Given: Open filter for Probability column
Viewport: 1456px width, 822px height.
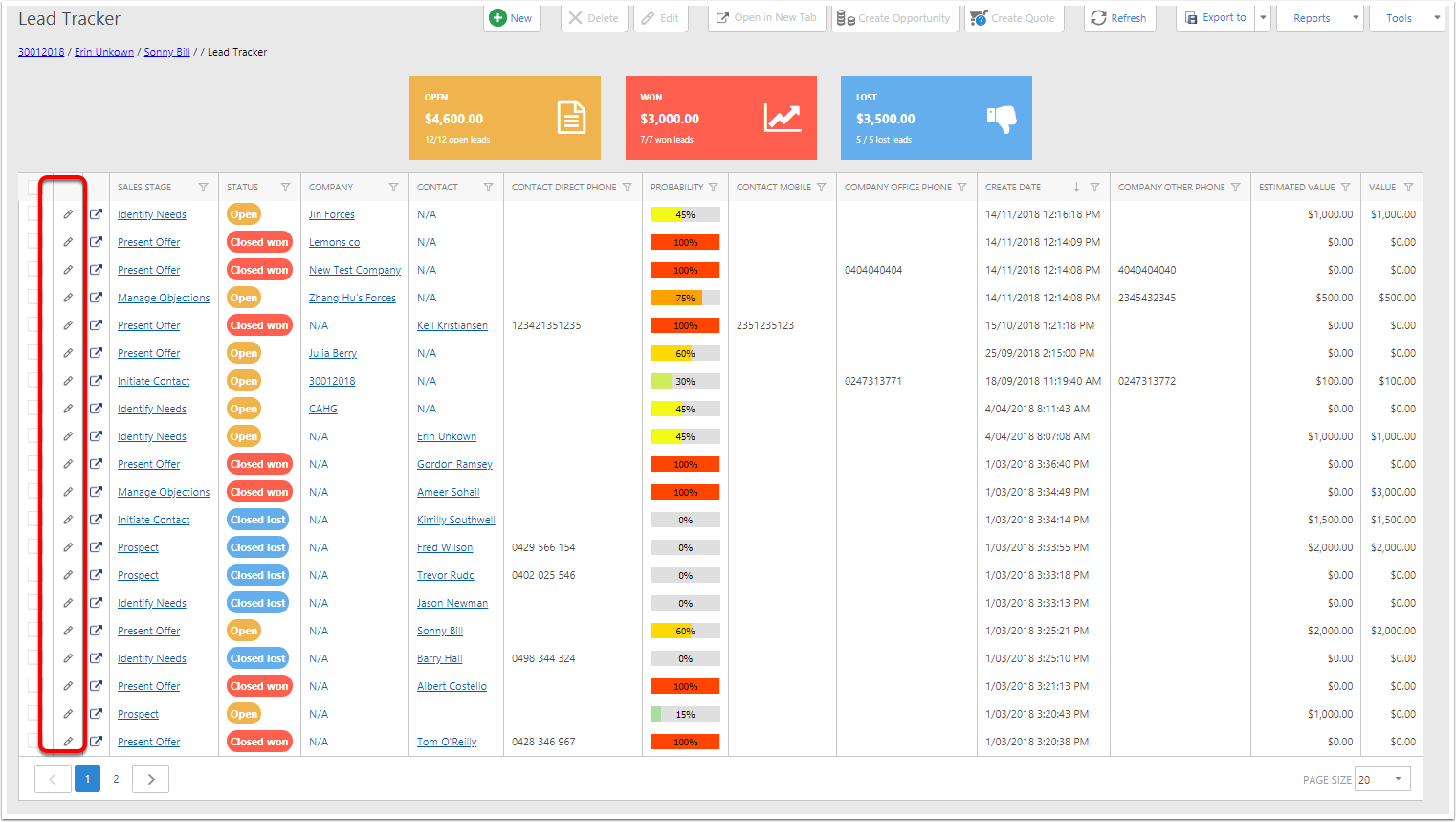Looking at the screenshot, I should 713,188.
